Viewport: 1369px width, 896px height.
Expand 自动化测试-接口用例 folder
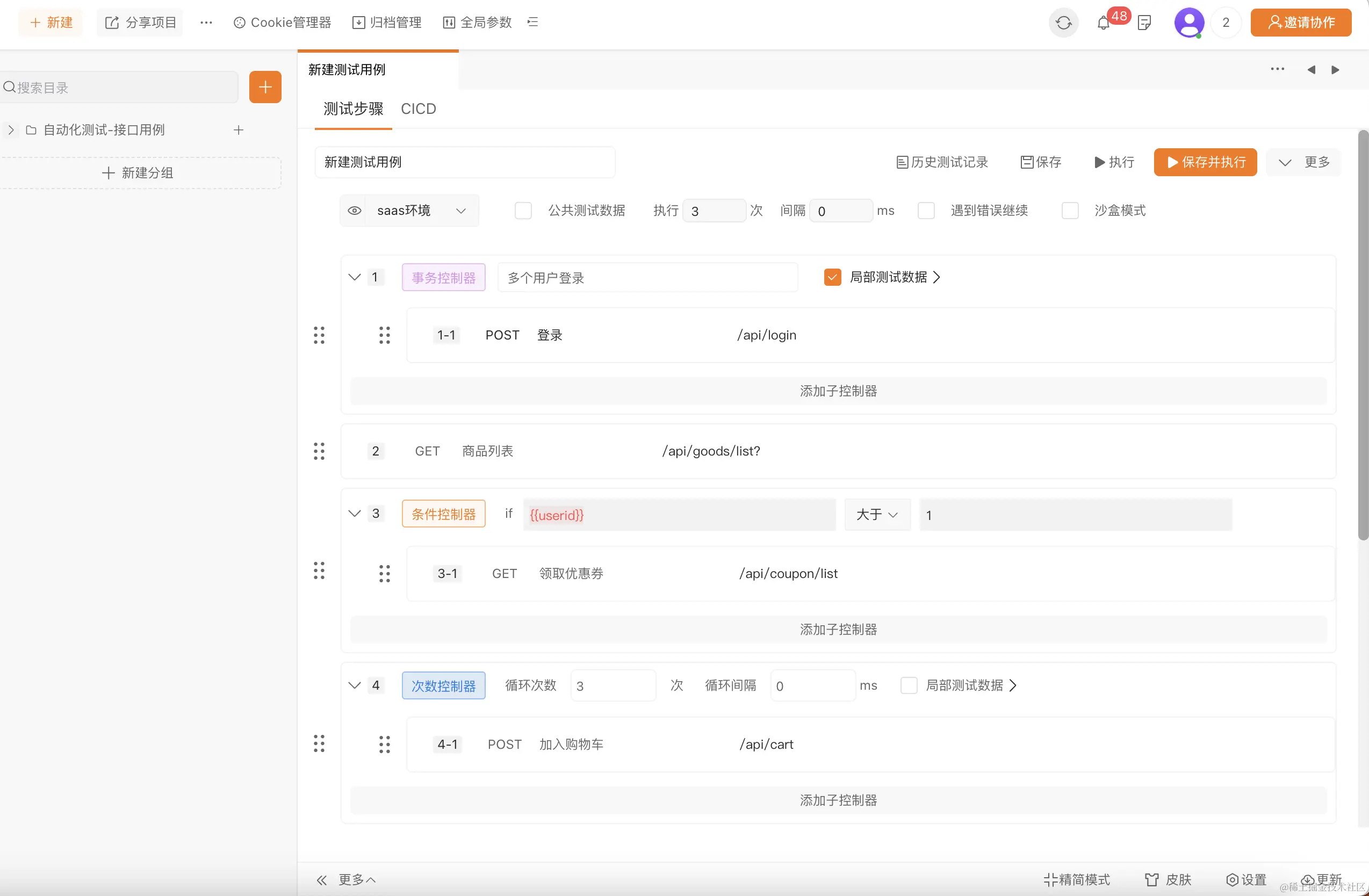[11, 130]
